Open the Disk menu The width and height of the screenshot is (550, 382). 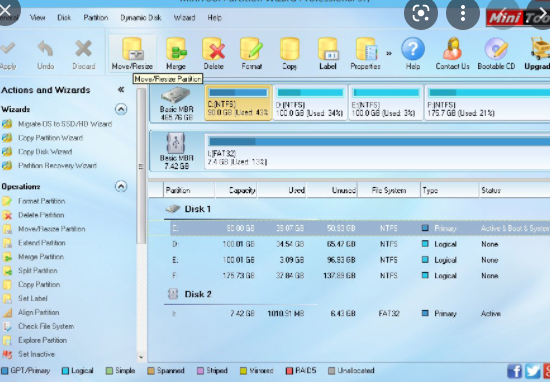pyautogui.click(x=64, y=18)
